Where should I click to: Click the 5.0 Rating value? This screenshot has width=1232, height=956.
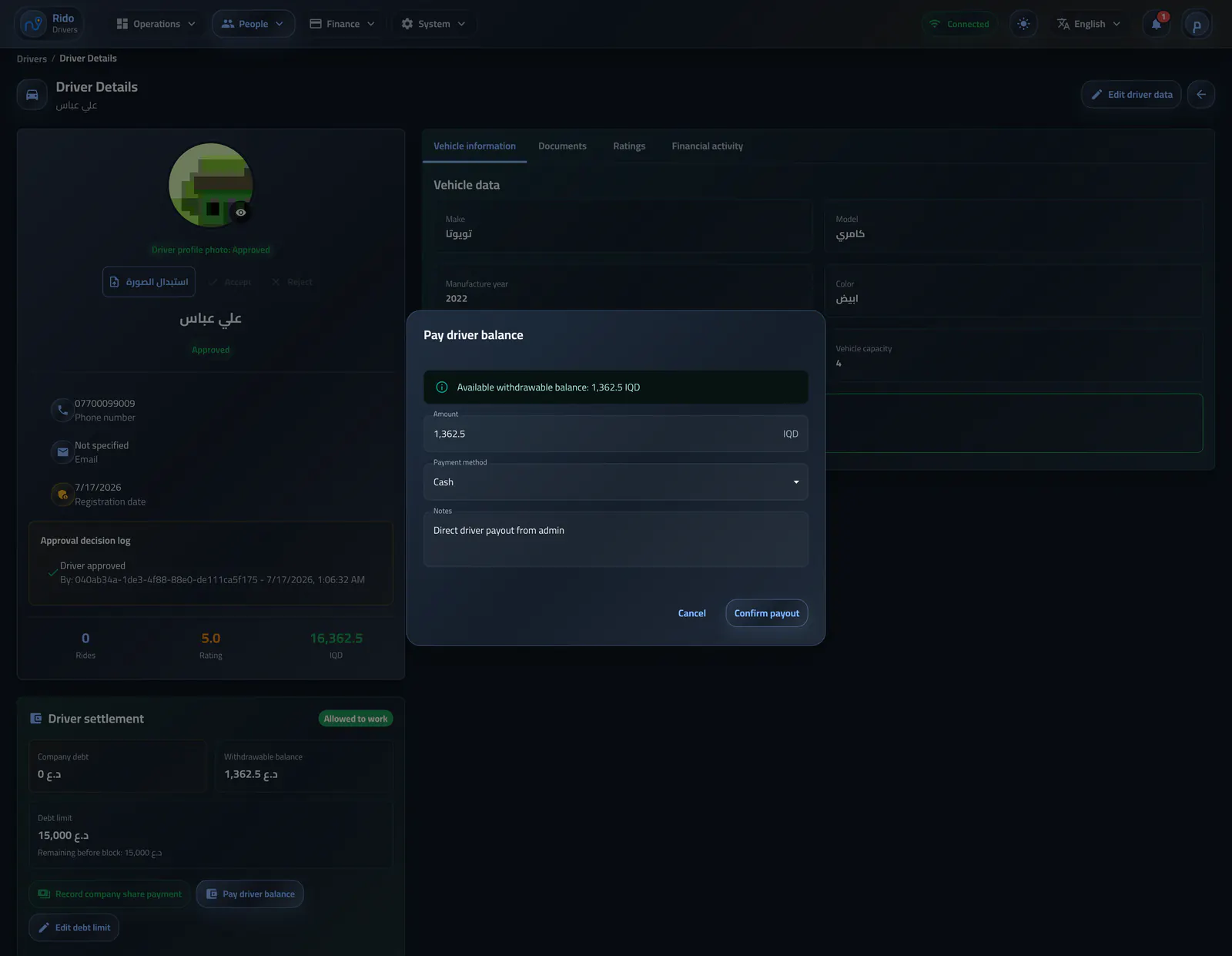point(210,639)
